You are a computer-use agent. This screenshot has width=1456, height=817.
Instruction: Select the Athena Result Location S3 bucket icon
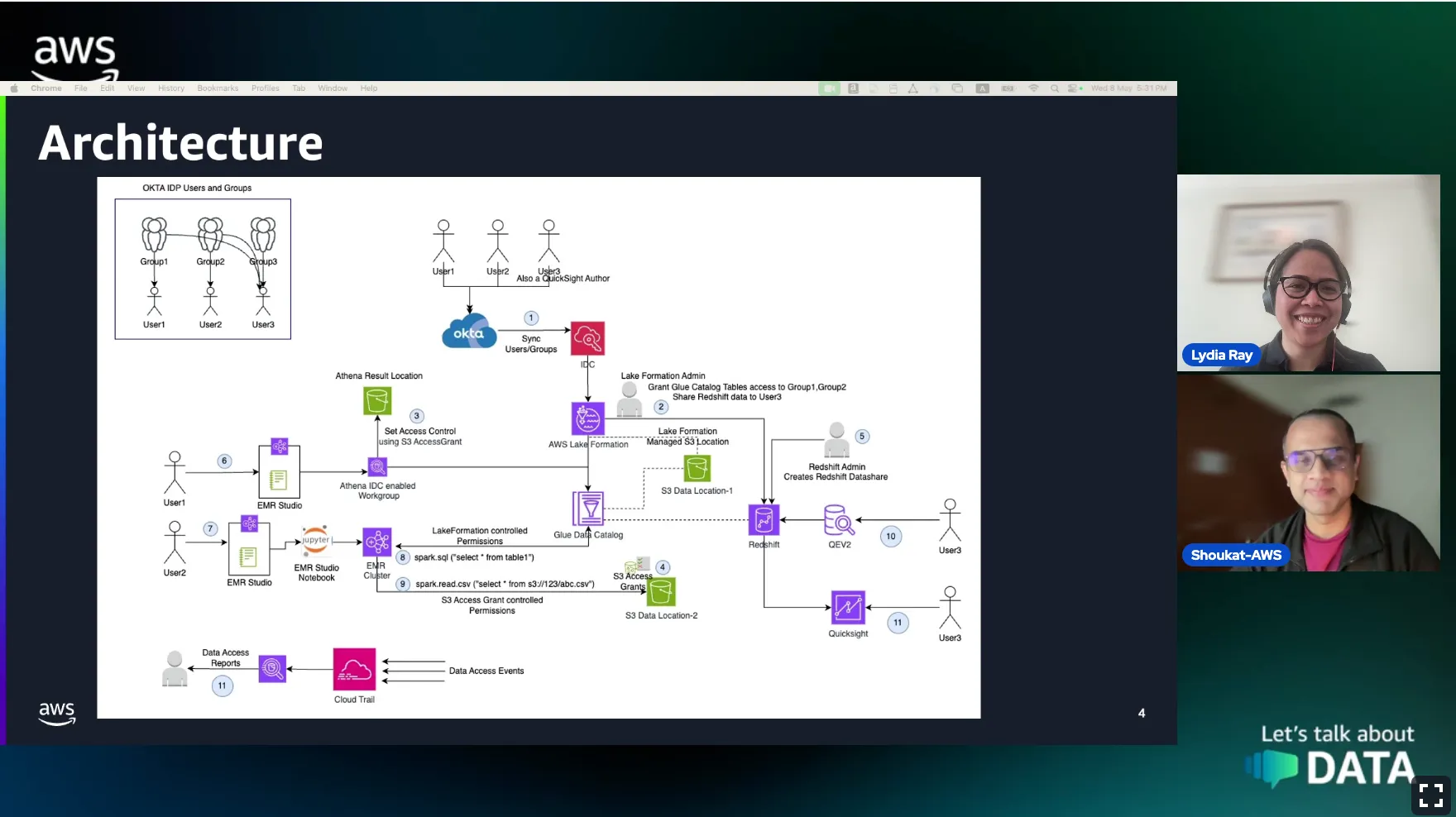377,401
